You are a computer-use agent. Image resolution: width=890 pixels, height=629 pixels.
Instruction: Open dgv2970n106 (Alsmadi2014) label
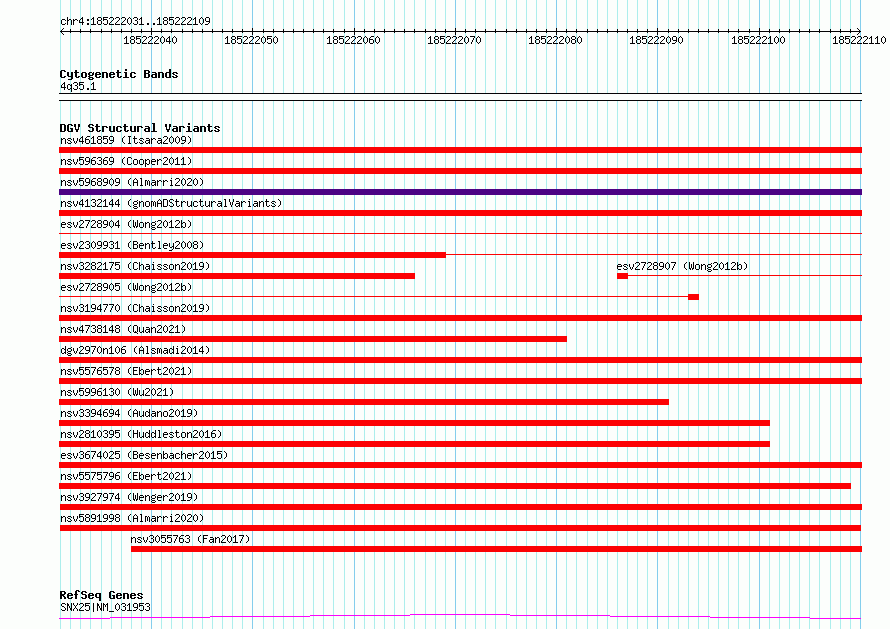[135, 350]
